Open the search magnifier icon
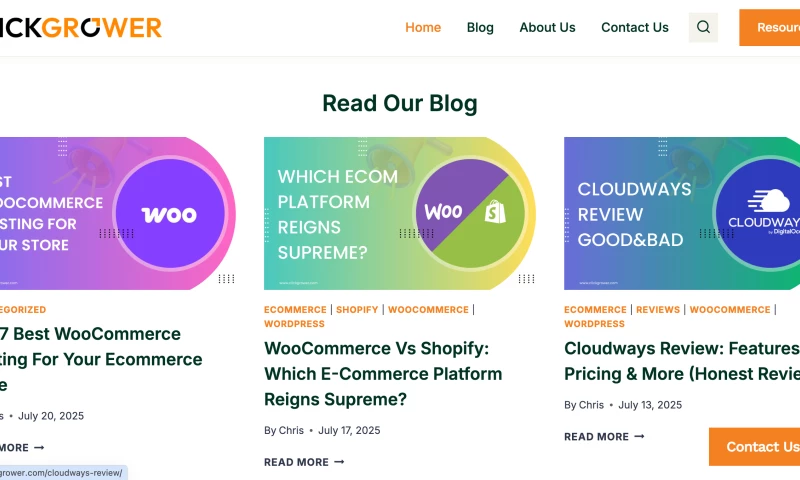Viewport: 800px width, 480px height. [703, 27]
